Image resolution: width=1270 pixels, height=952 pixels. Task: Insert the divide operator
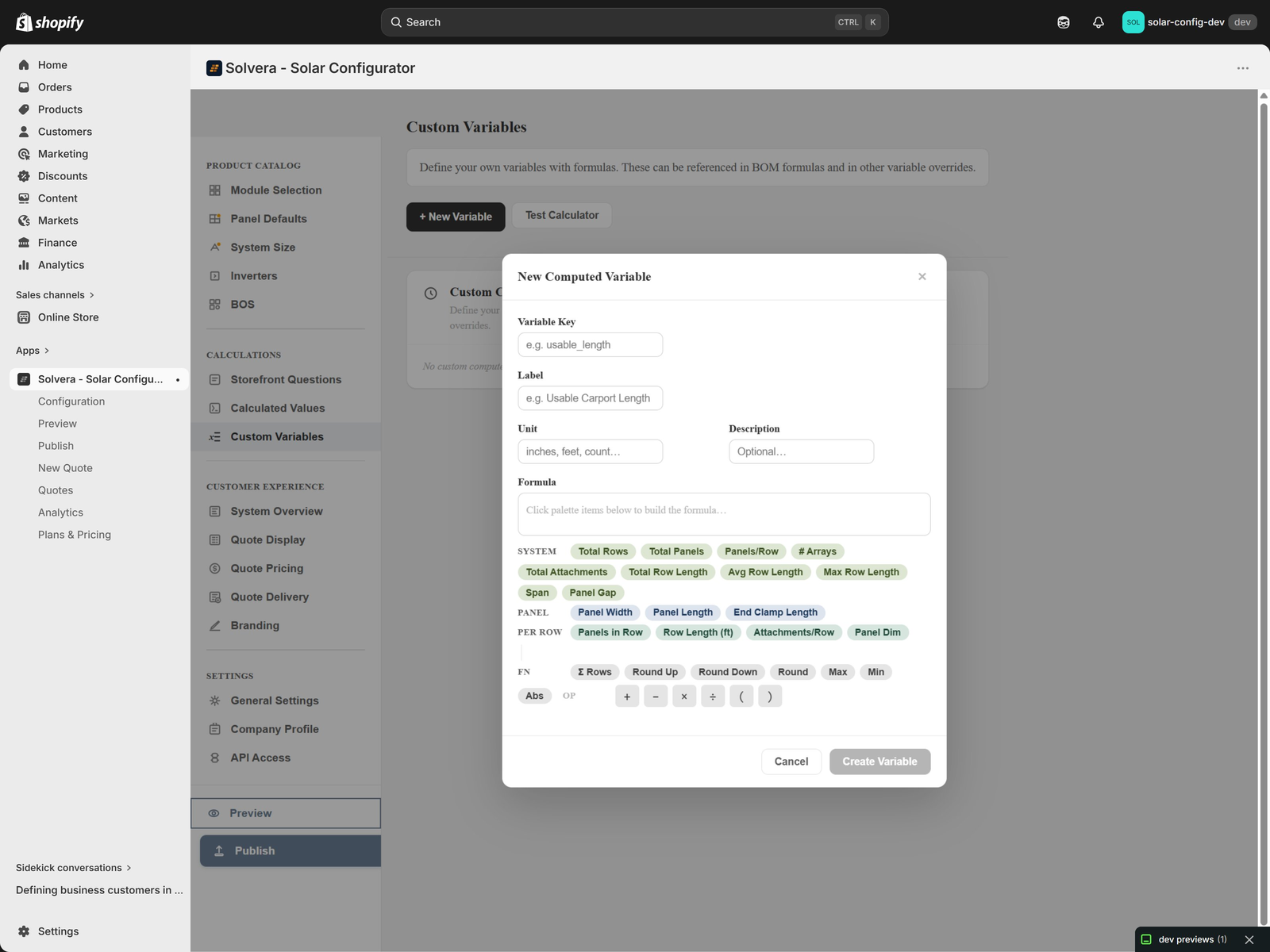(713, 697)
